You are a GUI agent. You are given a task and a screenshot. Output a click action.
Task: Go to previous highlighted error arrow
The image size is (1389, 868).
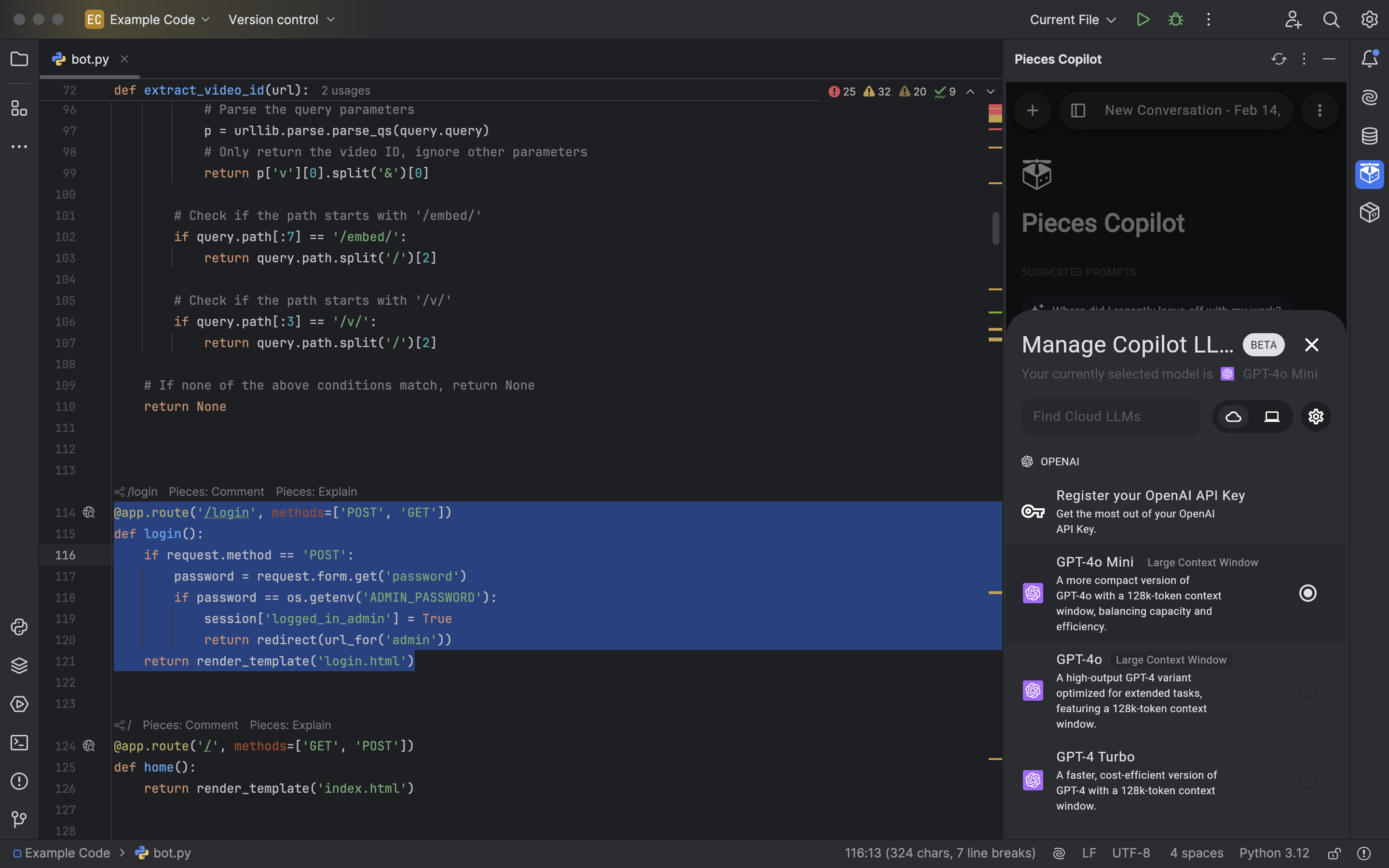coord(970,91)
